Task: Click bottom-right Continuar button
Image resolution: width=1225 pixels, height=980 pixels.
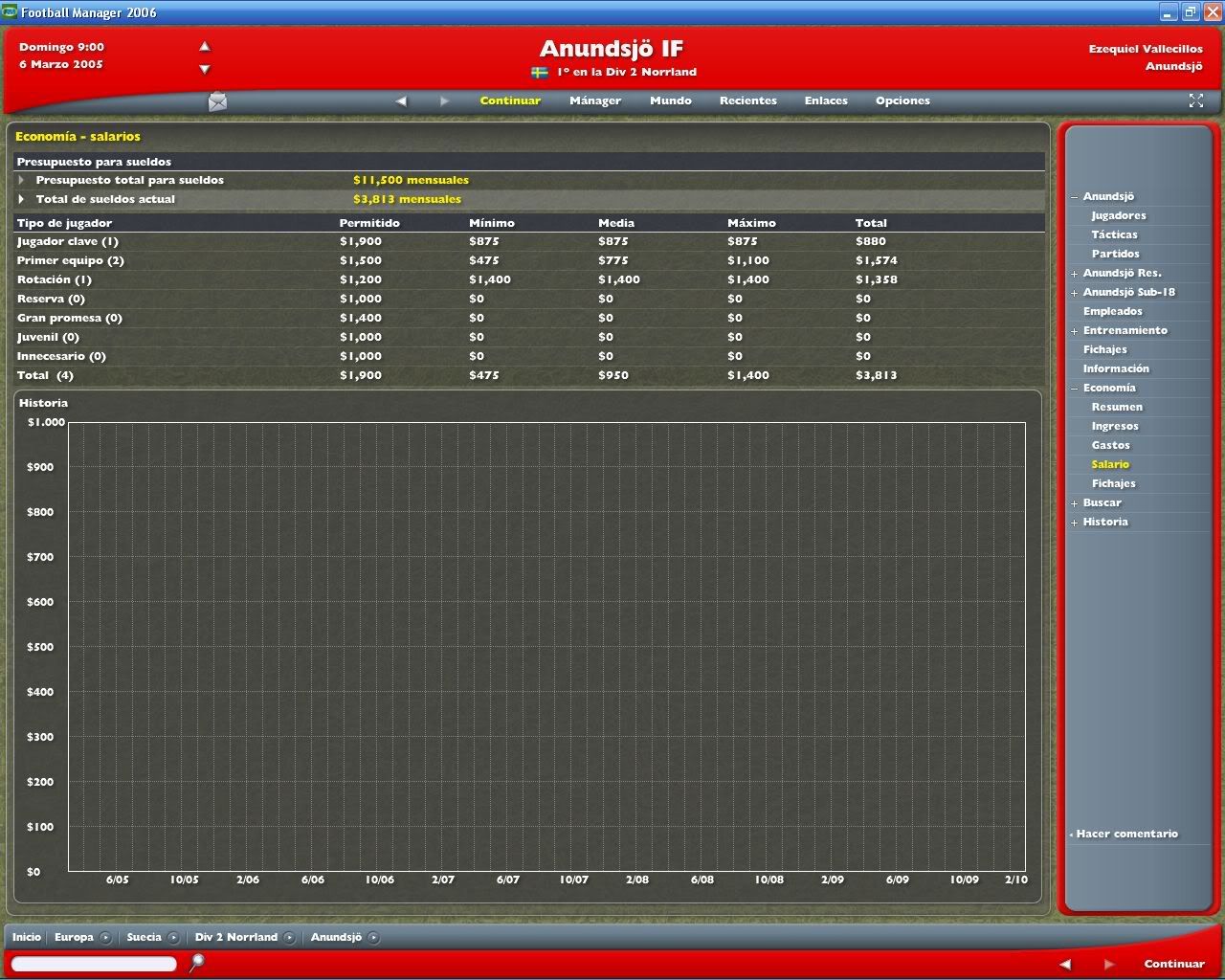Action: [1174, 964]
